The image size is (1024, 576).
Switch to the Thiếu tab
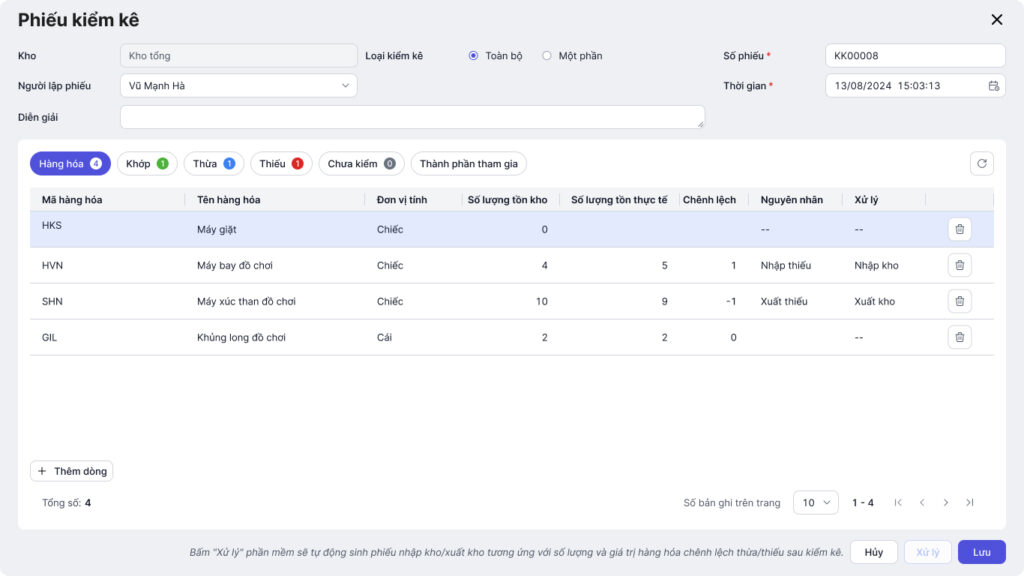point(280,164)
